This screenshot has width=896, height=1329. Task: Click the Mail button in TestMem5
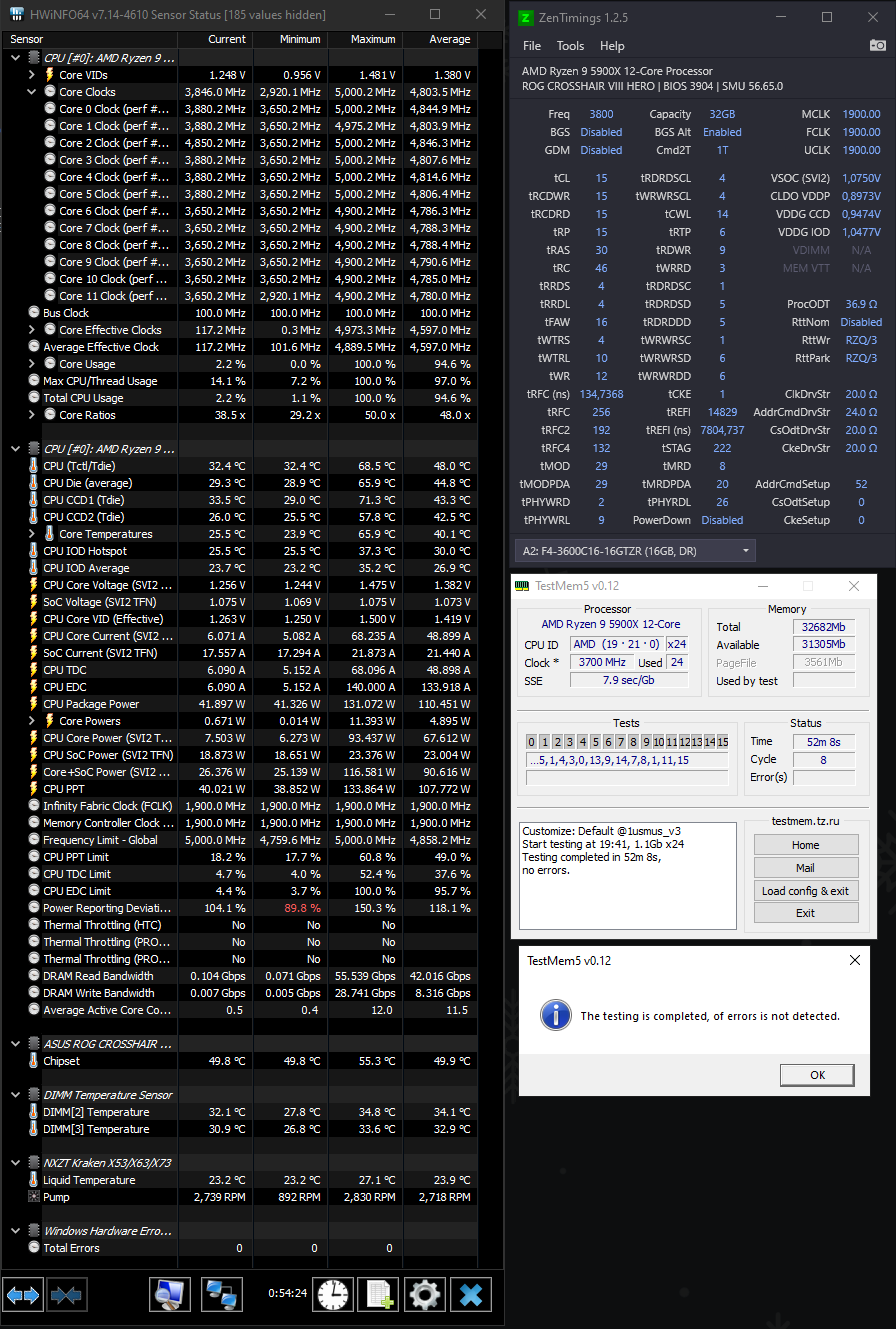806,868
